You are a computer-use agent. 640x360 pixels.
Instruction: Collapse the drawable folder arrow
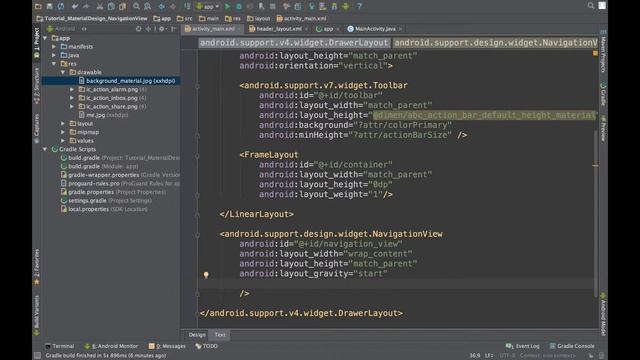pos(63,72)
